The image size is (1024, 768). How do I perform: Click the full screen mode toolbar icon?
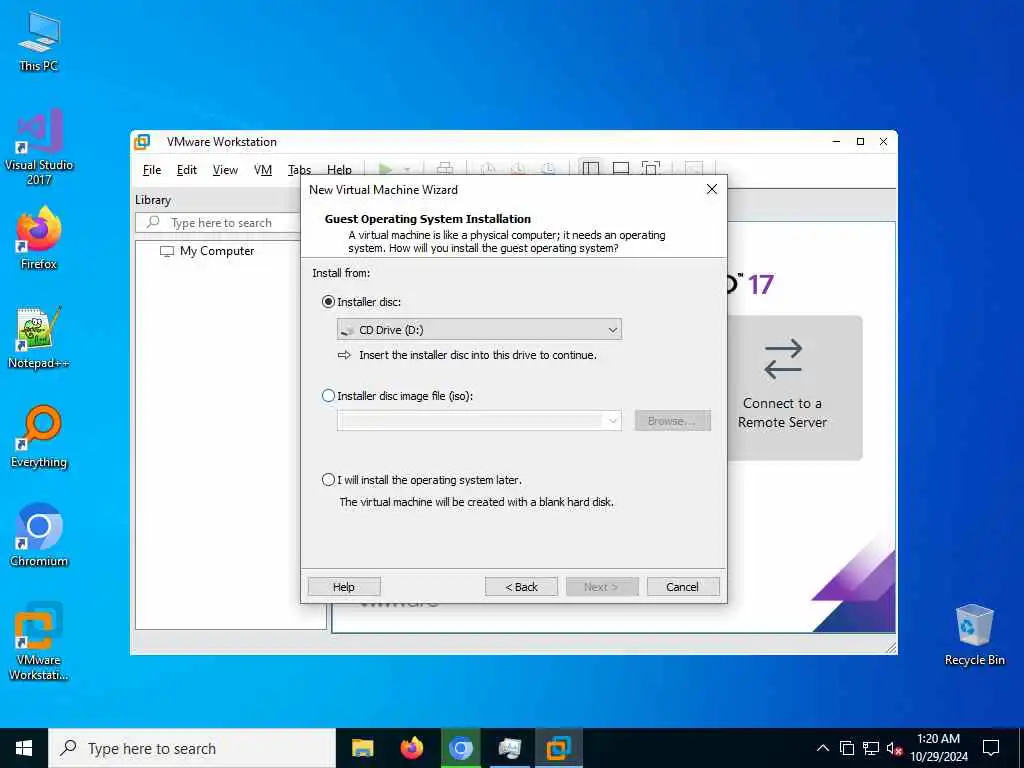(x=651, y=169)
